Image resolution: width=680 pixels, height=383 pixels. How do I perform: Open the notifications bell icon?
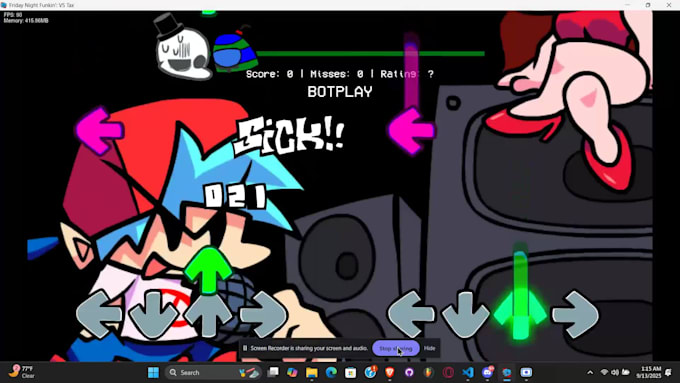pyautogui.click(x=668, y=373)
